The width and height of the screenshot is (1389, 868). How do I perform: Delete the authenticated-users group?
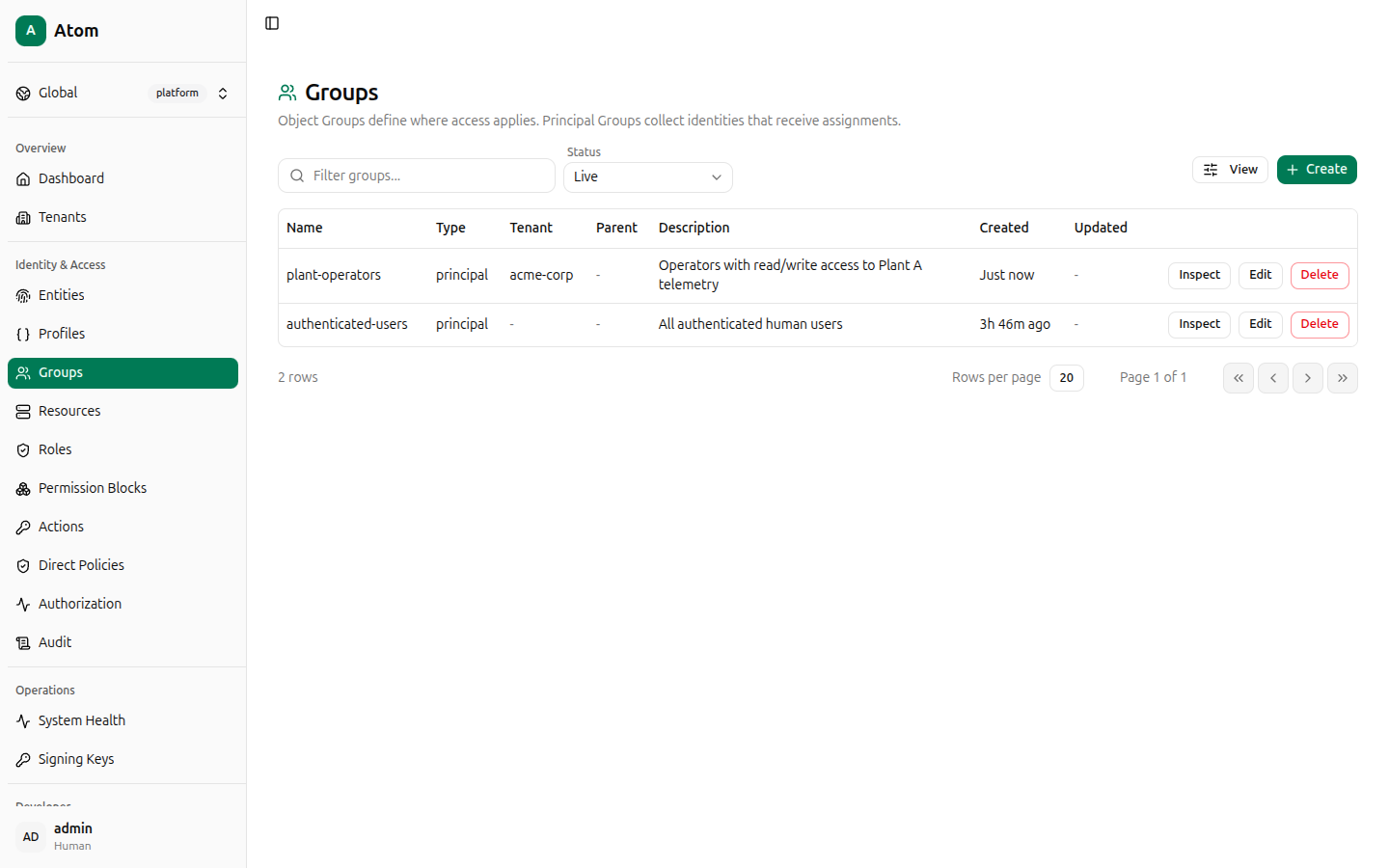pyautogui.click(x=1320, y=325)
